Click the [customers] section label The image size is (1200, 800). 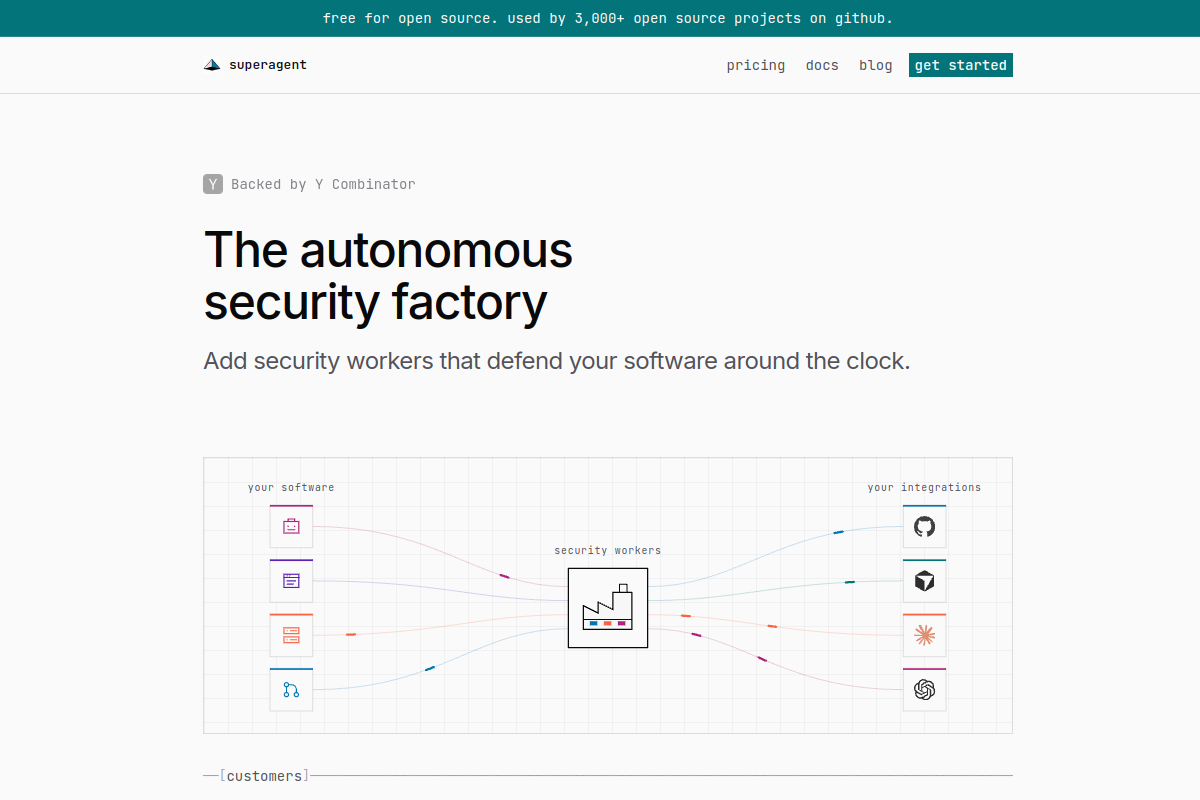pyautogui.click(x=264, y=776)
